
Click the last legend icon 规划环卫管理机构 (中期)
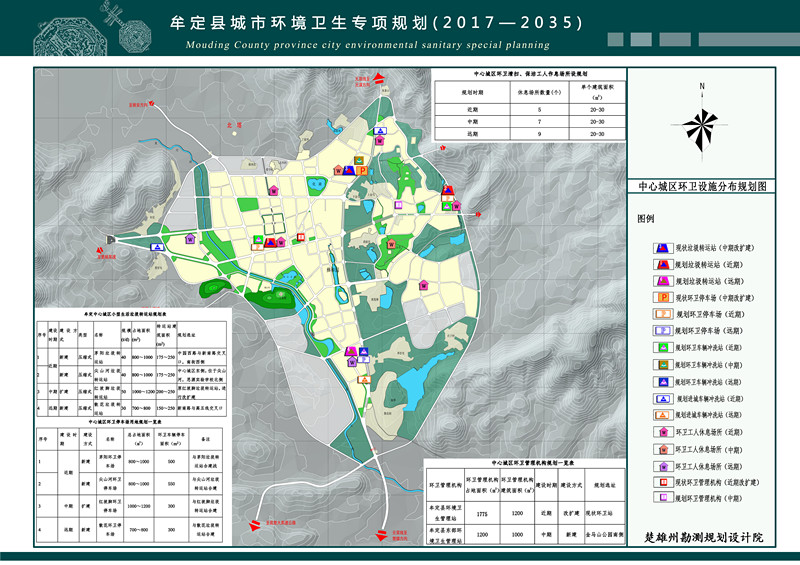[x=662, y=498]
